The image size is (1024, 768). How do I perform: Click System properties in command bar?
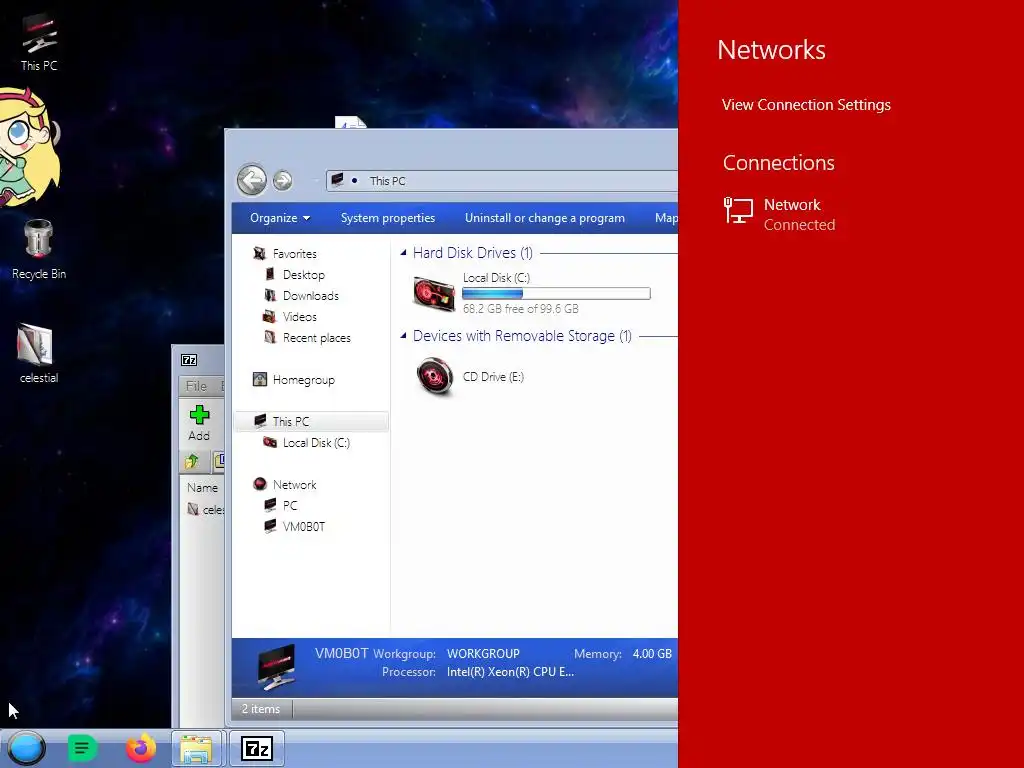(388, 218)
